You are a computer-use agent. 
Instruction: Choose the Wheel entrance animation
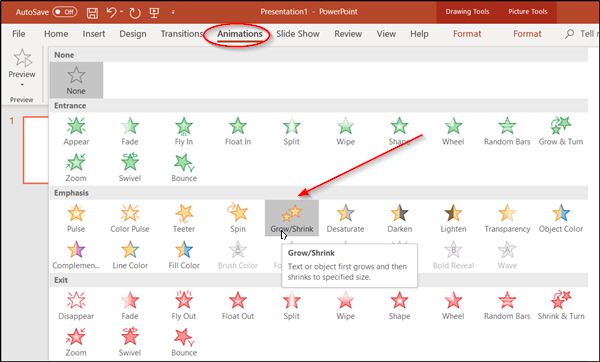pyautogui.click(x=453, y=131)
